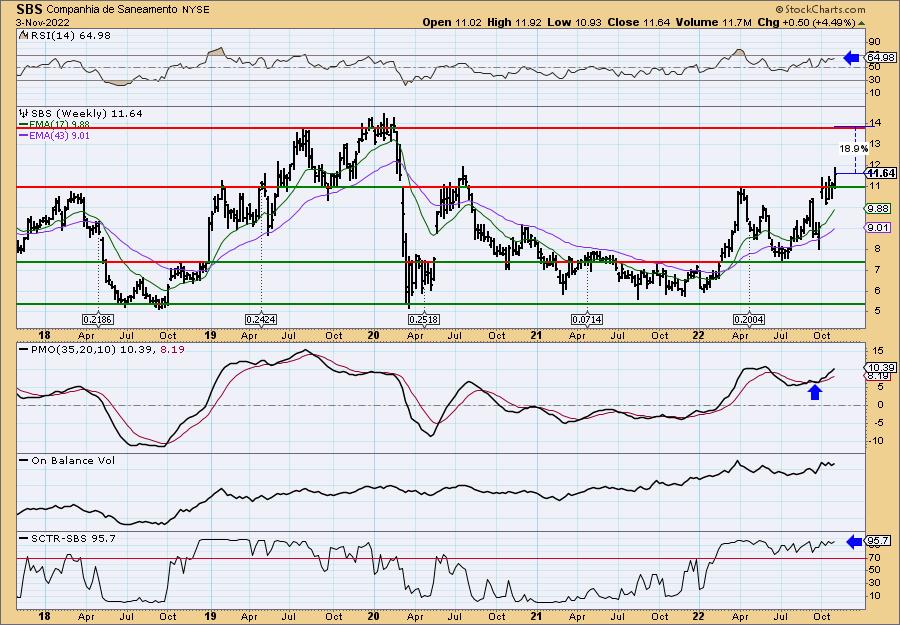900x625 pixels.
Task: Click the 13 price axis label
Action: (x=875, y=144)
